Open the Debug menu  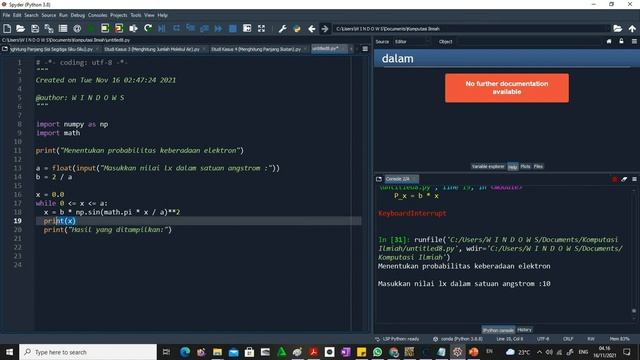click(x=78, y=15)
